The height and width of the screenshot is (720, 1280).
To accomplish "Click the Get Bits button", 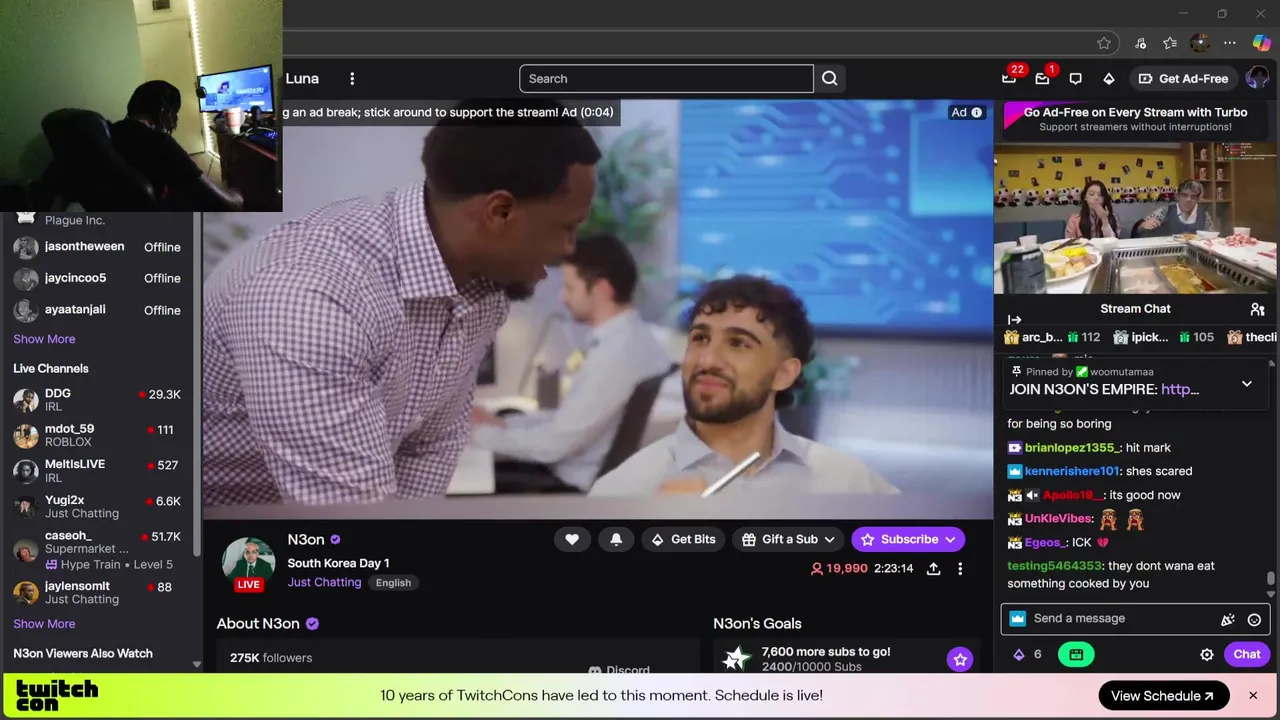I will click(x=683, y=539).
